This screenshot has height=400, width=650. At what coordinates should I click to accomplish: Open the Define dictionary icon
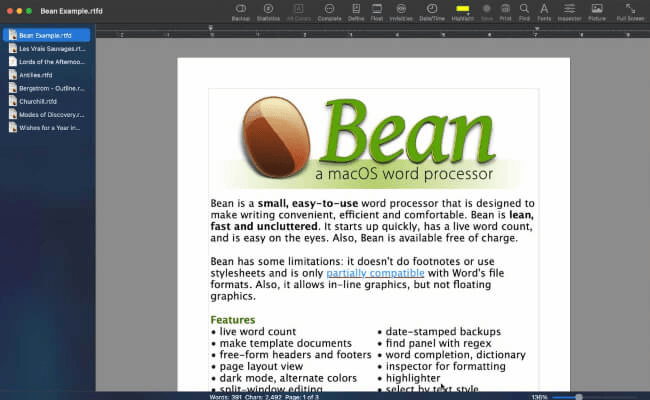356,9
